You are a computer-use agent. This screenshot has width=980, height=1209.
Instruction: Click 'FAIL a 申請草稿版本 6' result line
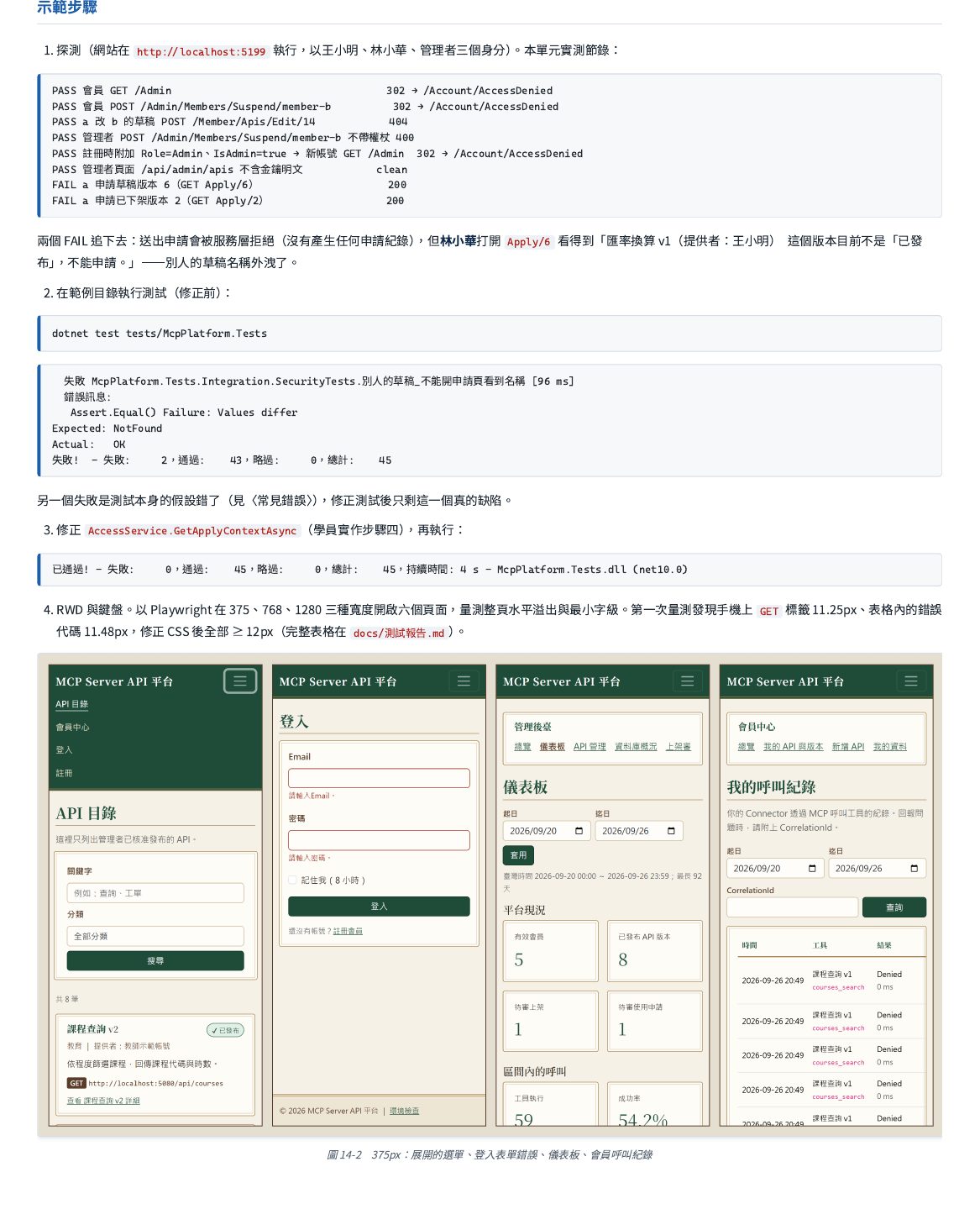[x=229, y=185]
